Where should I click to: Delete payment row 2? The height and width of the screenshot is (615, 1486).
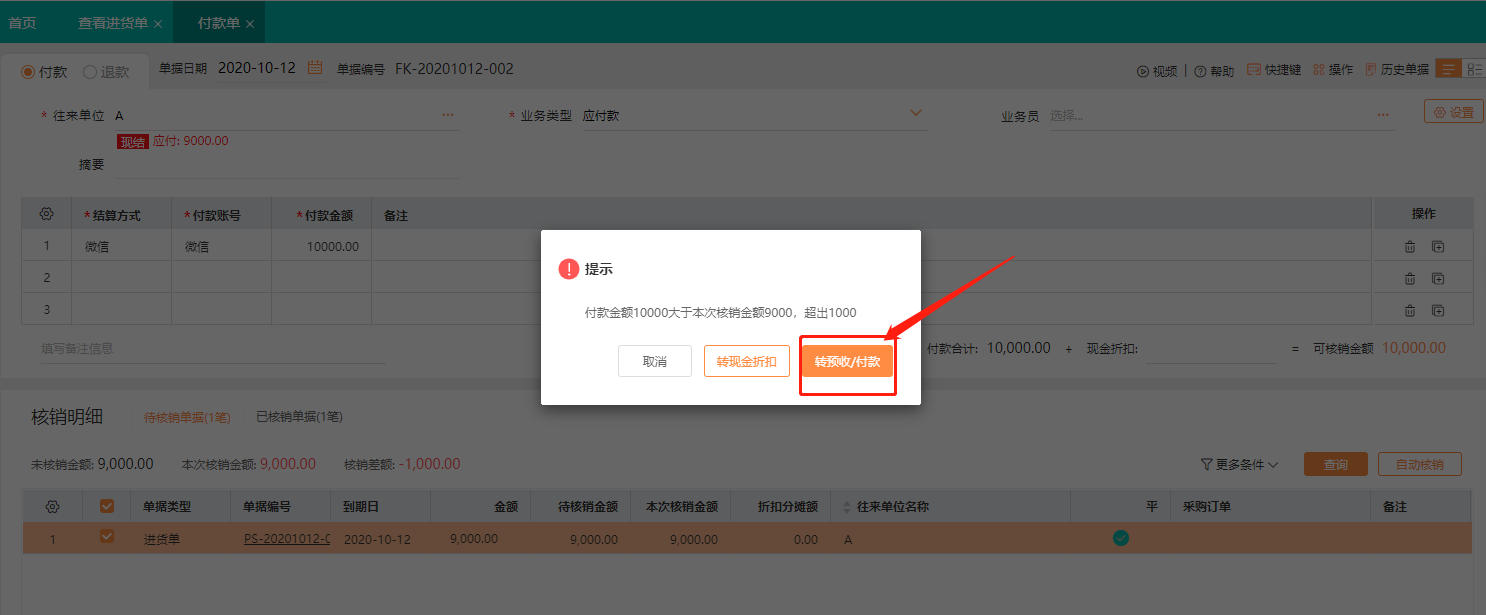point(1410,278)
